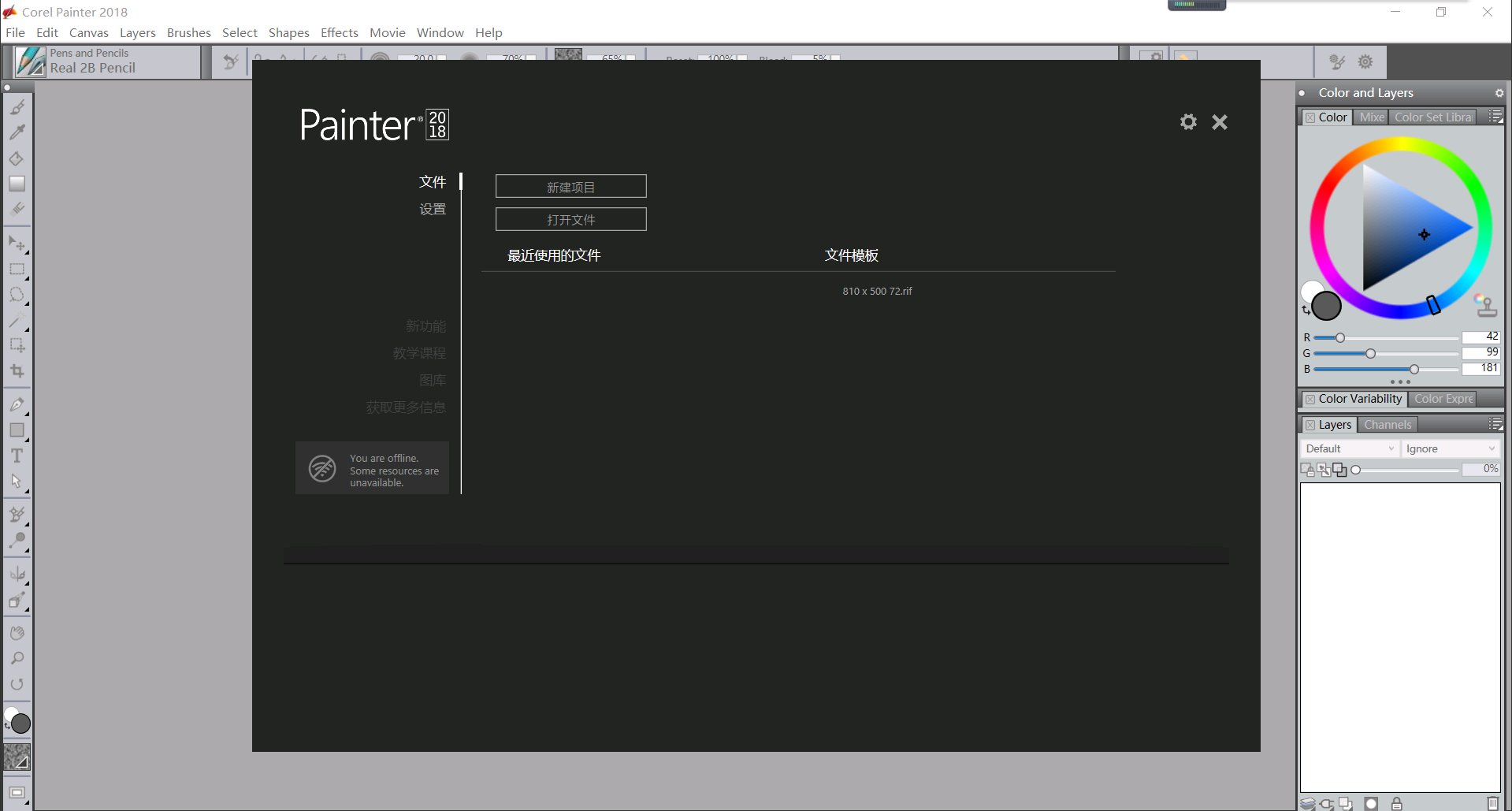
Task: Select the Crop tool
Action: click(x=17, y=371)
